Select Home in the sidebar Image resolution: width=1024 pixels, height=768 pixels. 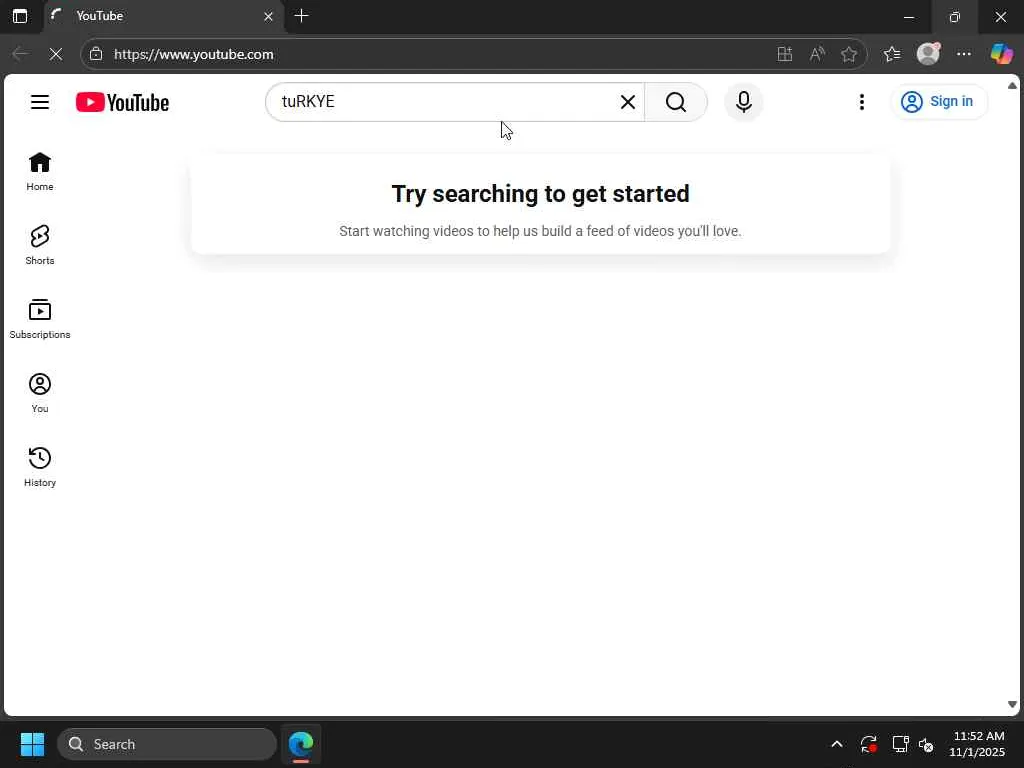[x=40, y=172]
